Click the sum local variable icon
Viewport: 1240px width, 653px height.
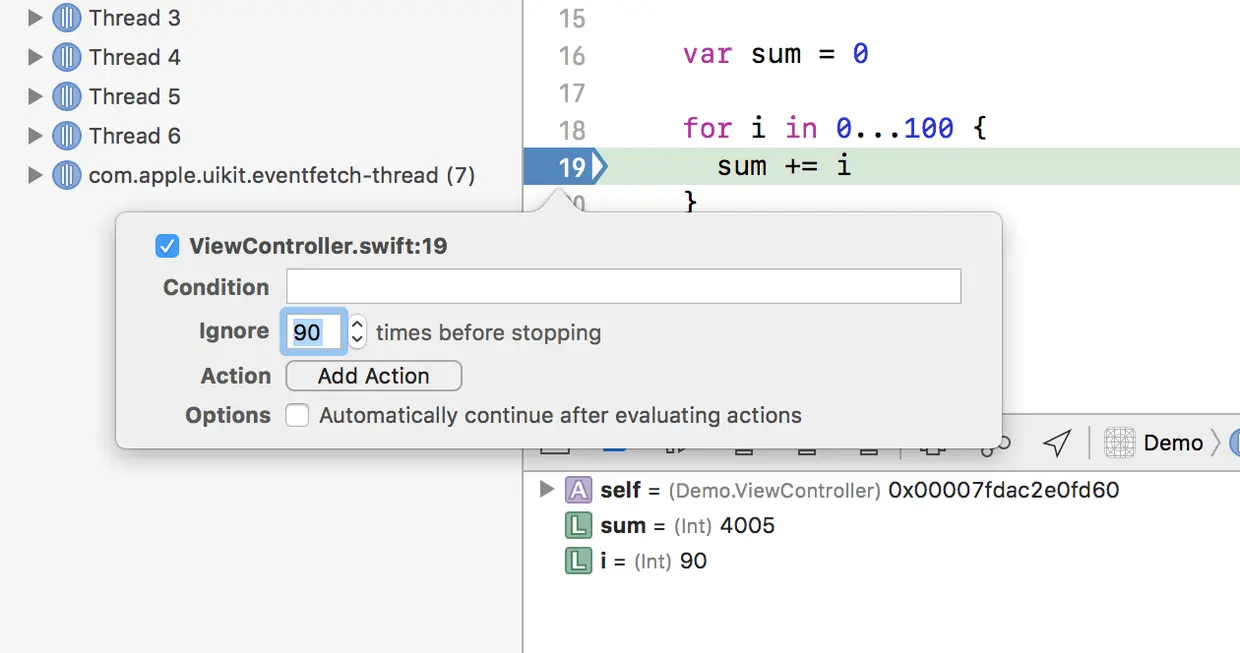(x=578, y=526)
